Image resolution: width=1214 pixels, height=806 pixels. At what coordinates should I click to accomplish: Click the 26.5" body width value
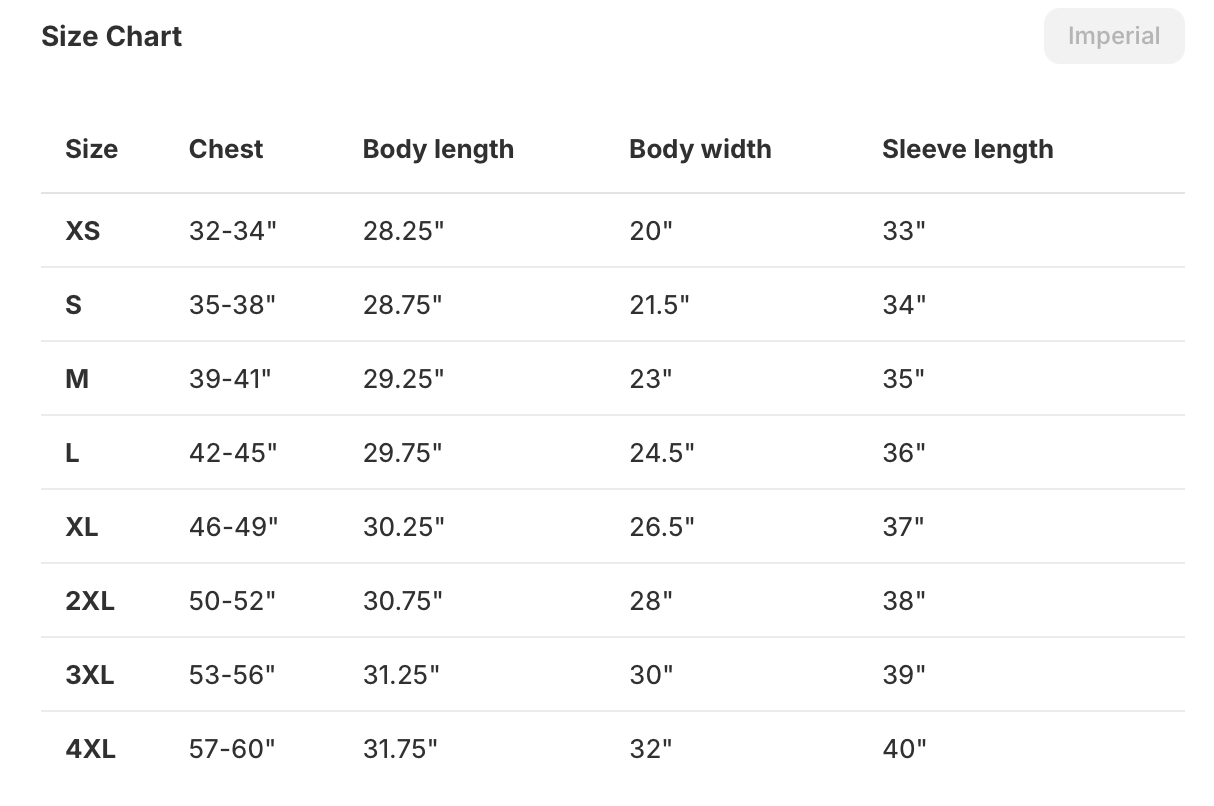tap(661, 527)
